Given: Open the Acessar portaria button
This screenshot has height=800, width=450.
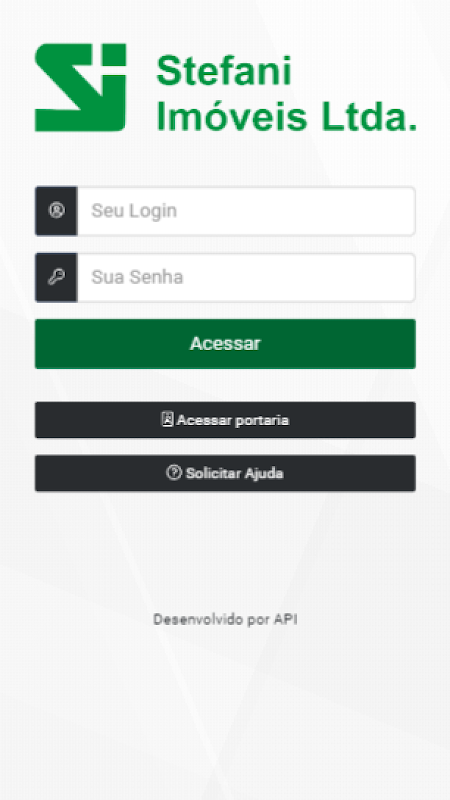Looking at the screenshot, I should 225,420.
